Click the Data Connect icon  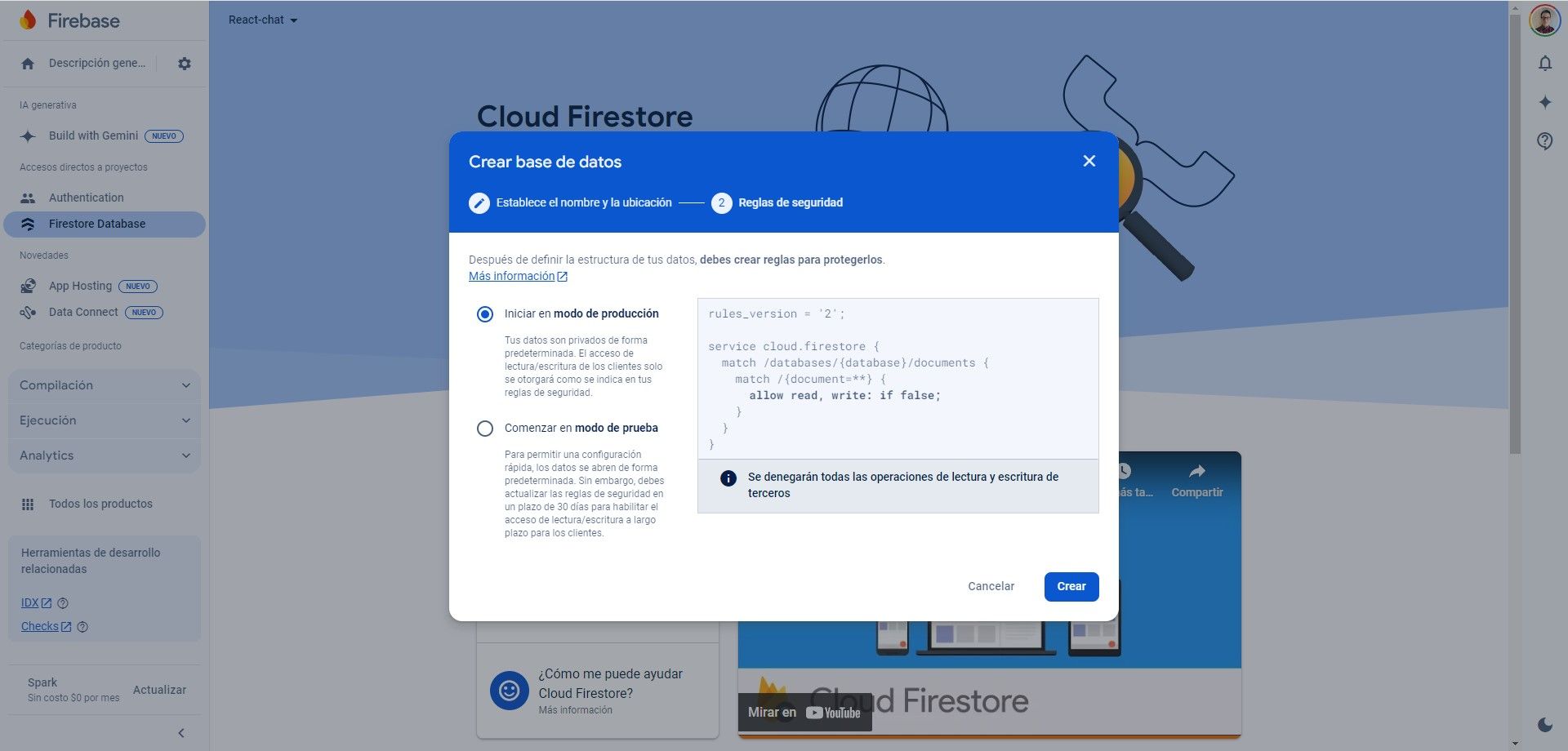[x=28, y=313]
